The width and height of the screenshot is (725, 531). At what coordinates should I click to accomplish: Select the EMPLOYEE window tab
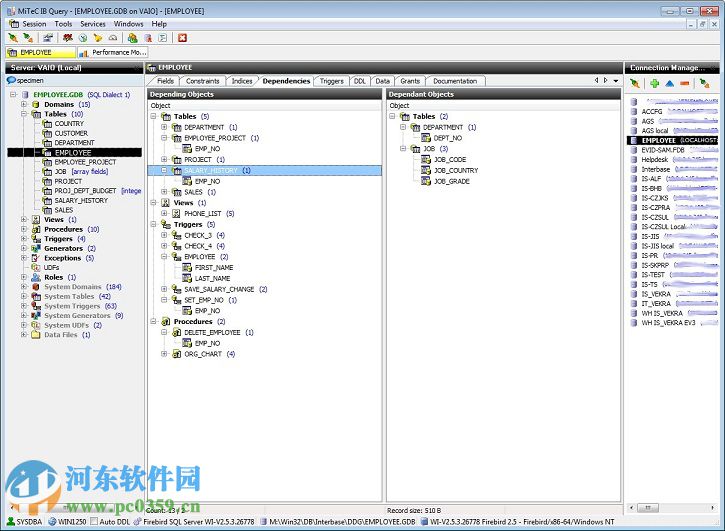[41, 53]
